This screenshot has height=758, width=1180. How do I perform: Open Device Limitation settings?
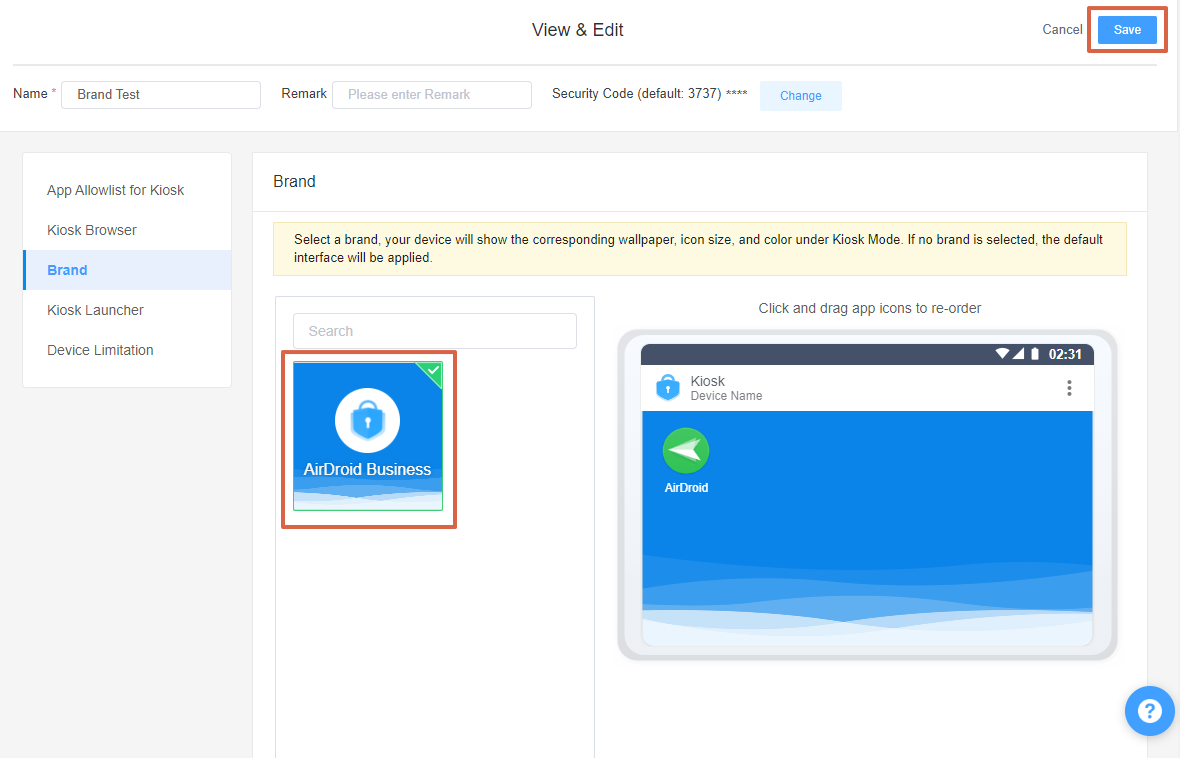pos(100,350)
